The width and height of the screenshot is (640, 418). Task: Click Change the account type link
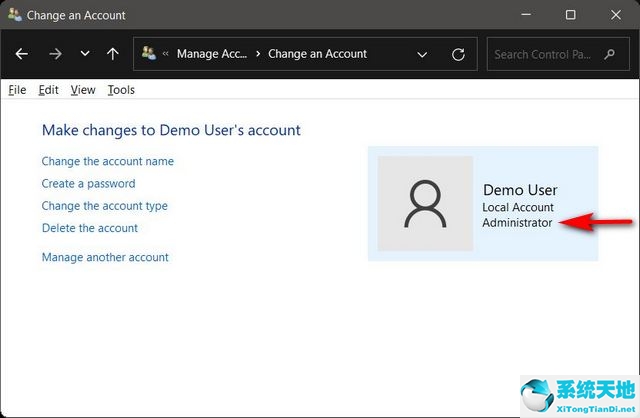[x=104, y=206]
